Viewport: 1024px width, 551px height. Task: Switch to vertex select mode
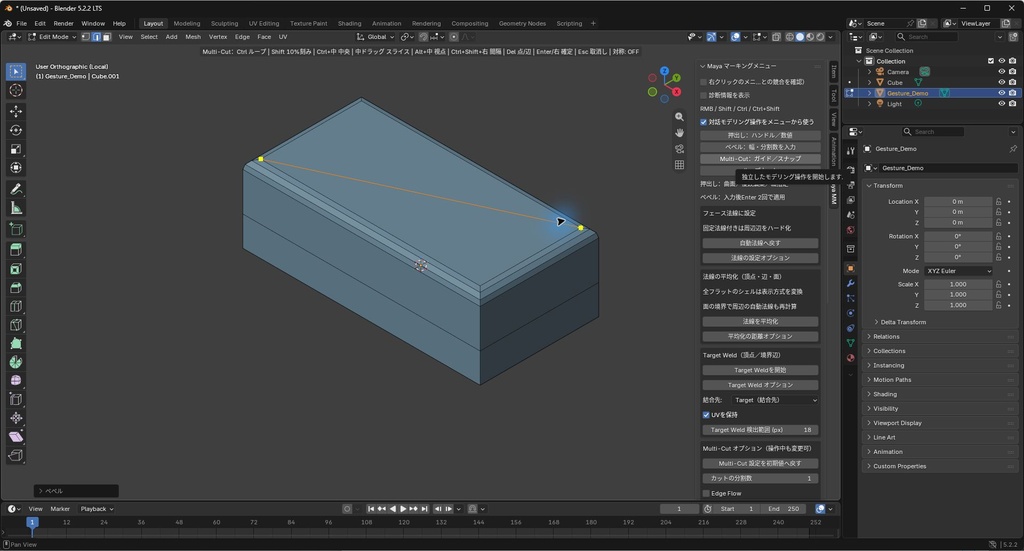click(86, 37)
